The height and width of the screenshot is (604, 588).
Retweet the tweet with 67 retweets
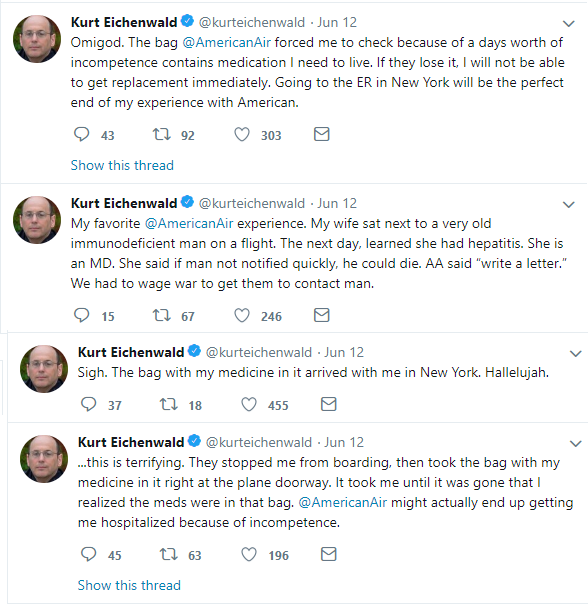[162, 315]
